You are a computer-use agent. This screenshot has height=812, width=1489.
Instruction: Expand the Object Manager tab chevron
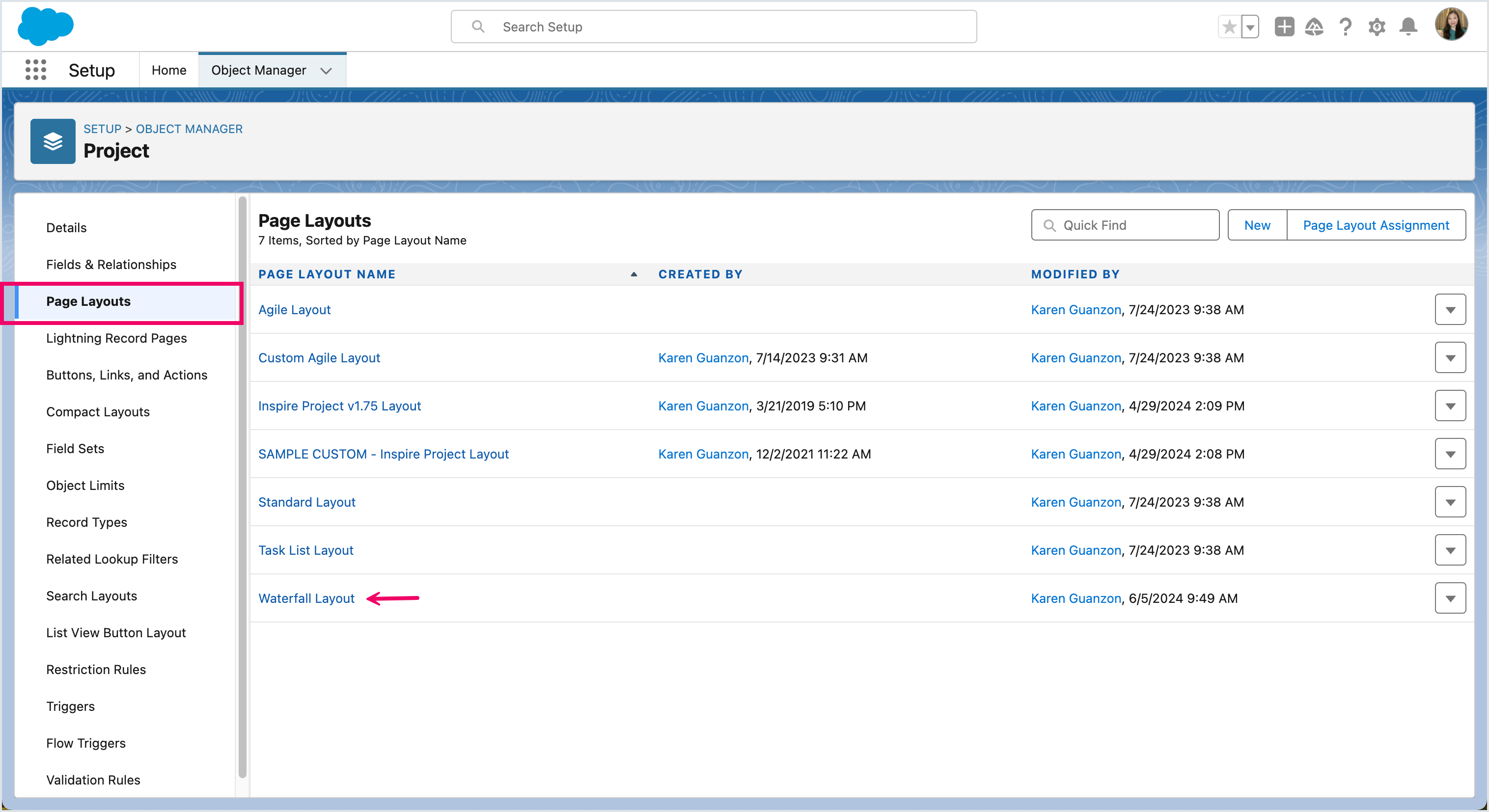[326, 71]
